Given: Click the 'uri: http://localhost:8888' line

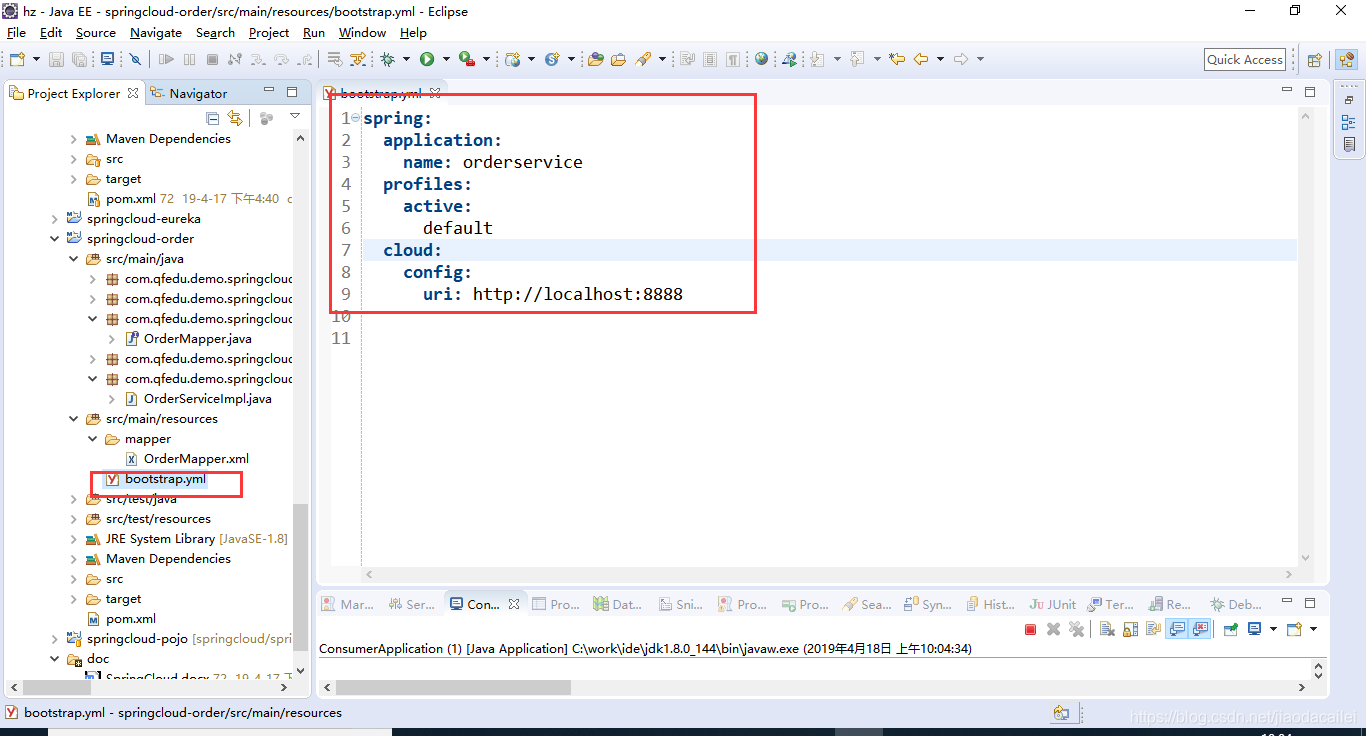Looking at the screenshot, I should (x=553, y=294).
